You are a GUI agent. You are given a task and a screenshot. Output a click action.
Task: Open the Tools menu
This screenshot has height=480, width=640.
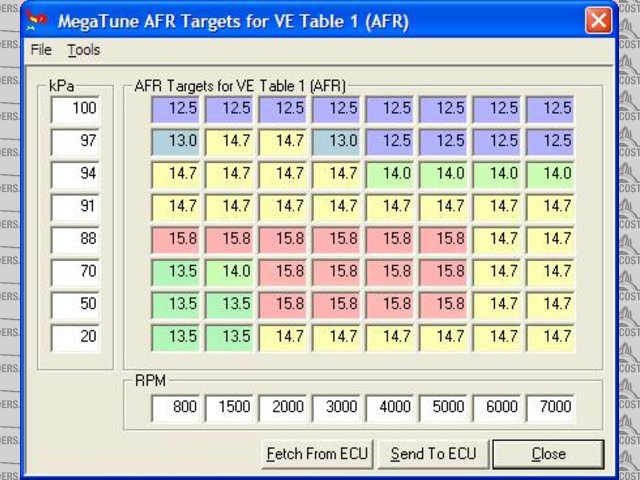point(84,50)
